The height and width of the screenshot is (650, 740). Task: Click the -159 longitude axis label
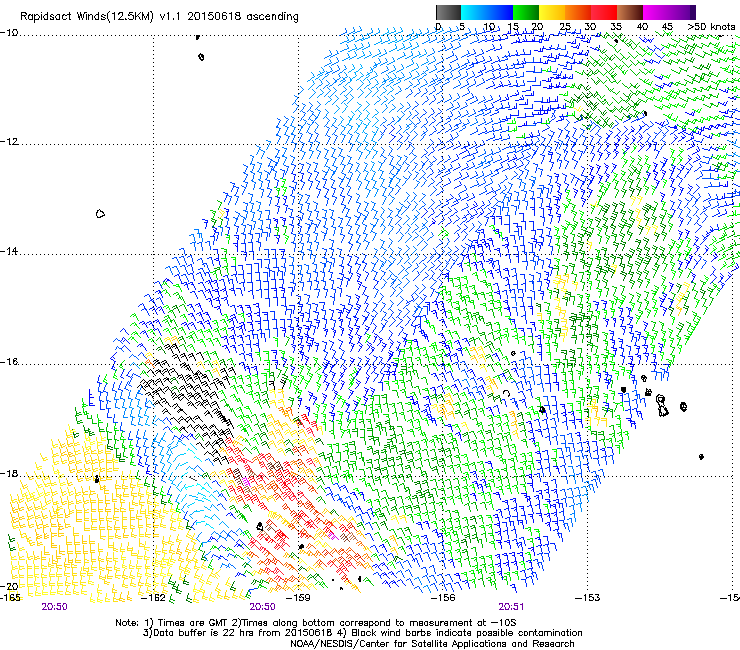tap(298, 598)
